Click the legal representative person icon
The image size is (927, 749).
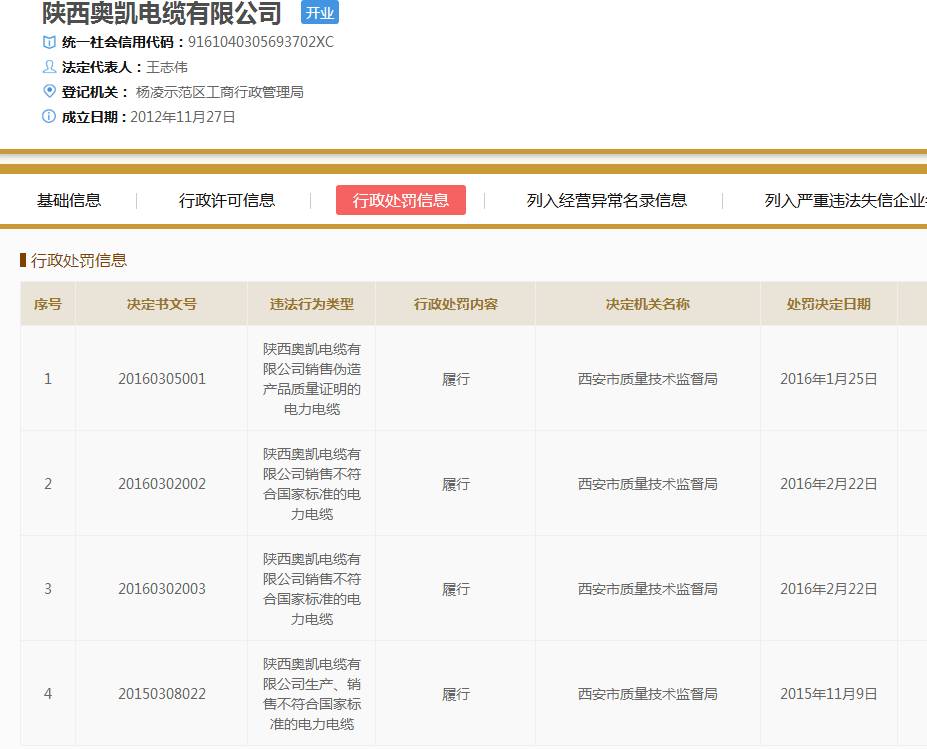tap(49, 67)
